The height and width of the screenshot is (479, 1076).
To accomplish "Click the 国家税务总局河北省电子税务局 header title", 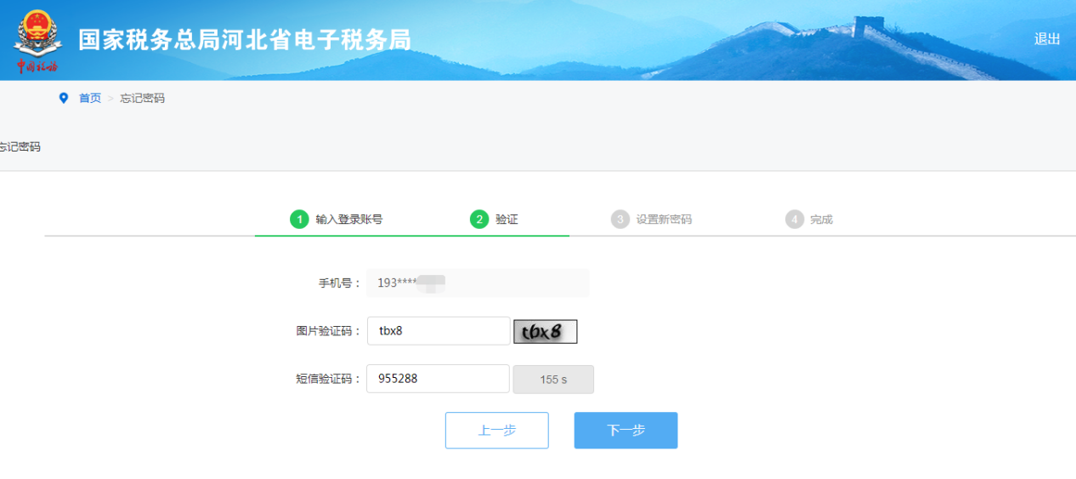I will pos(245,40).
